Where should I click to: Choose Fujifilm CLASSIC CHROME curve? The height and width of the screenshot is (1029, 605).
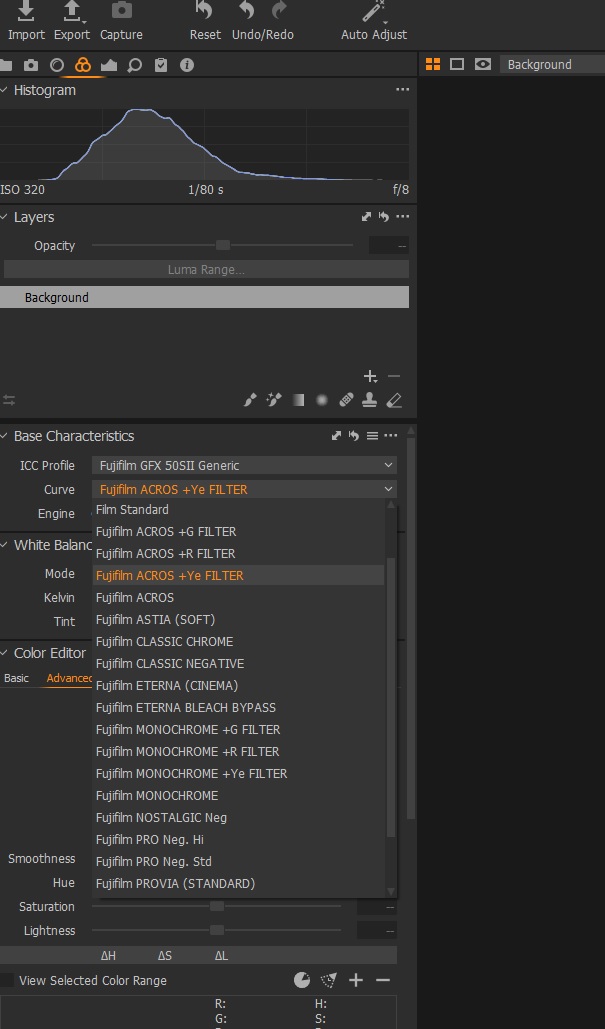coord(164,641)
